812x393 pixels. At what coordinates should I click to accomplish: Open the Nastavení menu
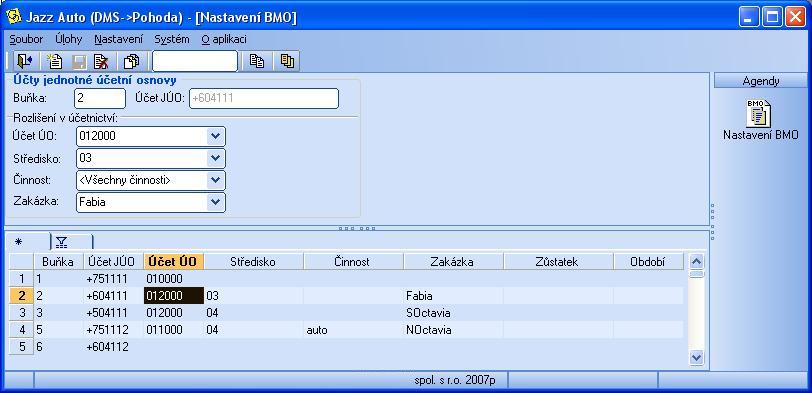coord(119,39)
